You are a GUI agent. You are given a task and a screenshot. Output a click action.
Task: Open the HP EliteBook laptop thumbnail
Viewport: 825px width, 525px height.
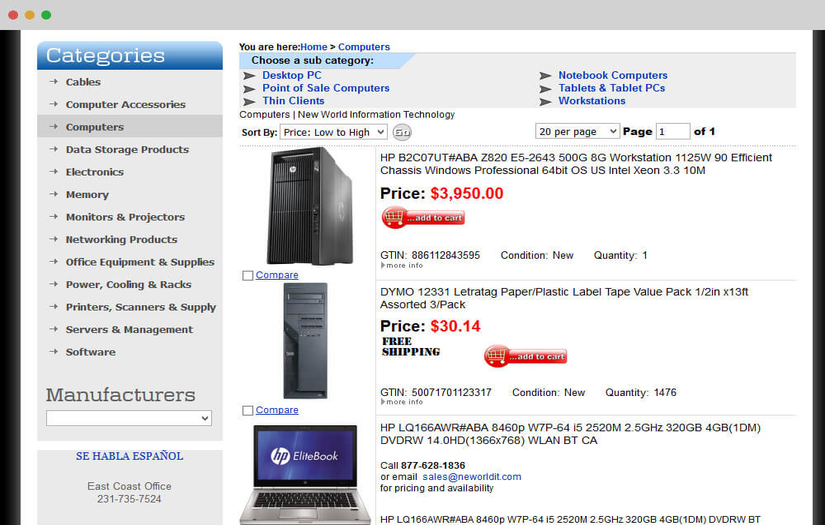tap(306, 474)
